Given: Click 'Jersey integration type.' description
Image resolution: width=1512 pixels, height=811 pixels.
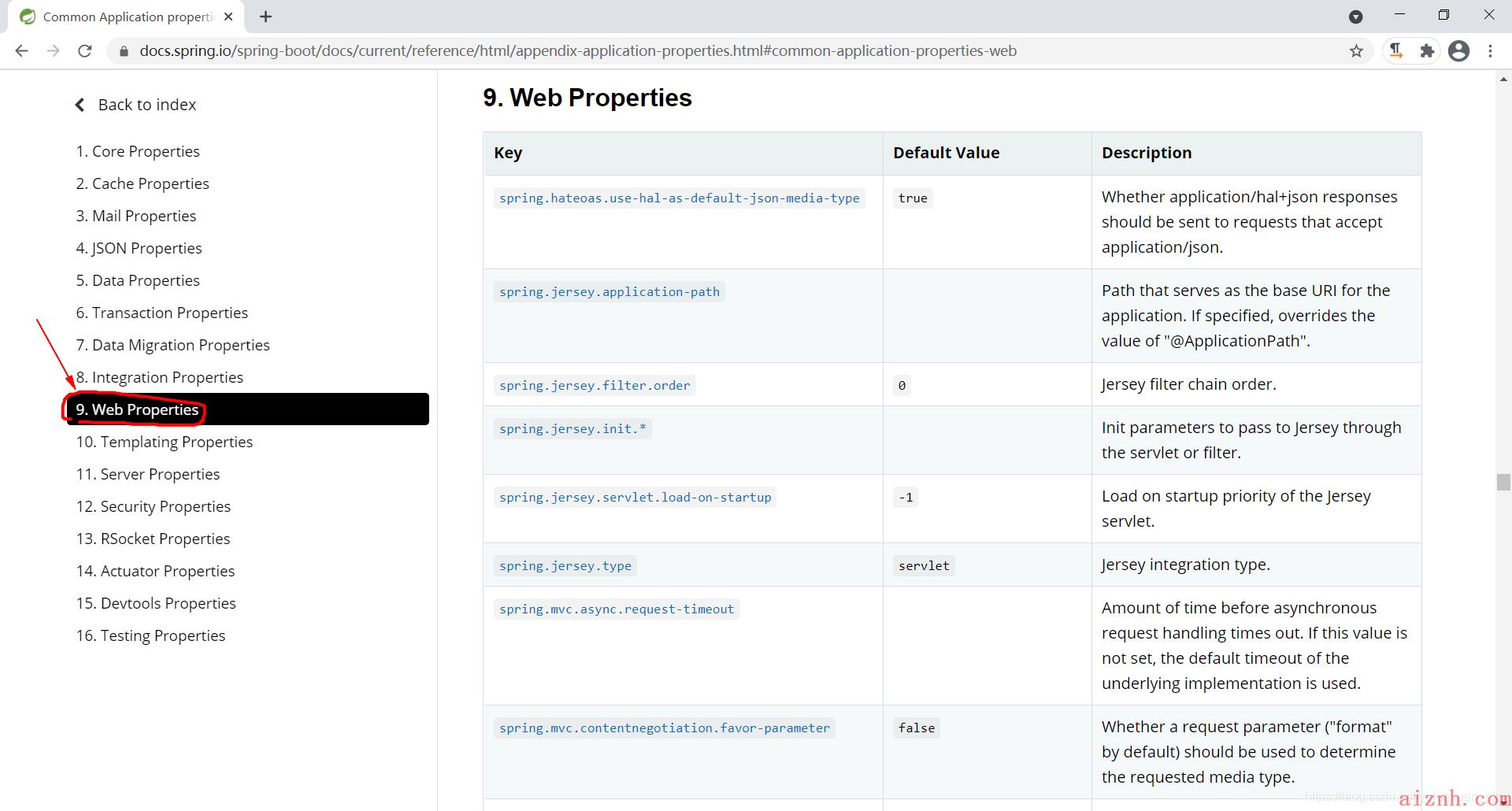Looking at the screenshot, I should (1186, 565).
